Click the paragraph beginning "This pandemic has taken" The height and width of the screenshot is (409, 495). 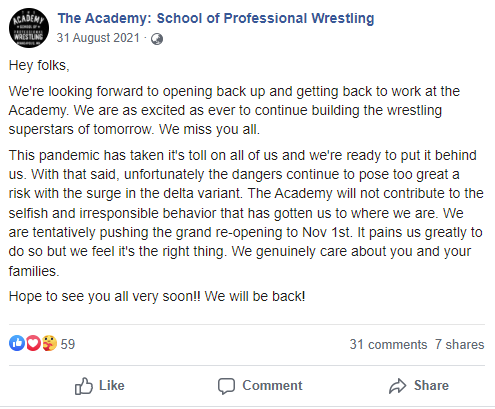tap(246, 213)
